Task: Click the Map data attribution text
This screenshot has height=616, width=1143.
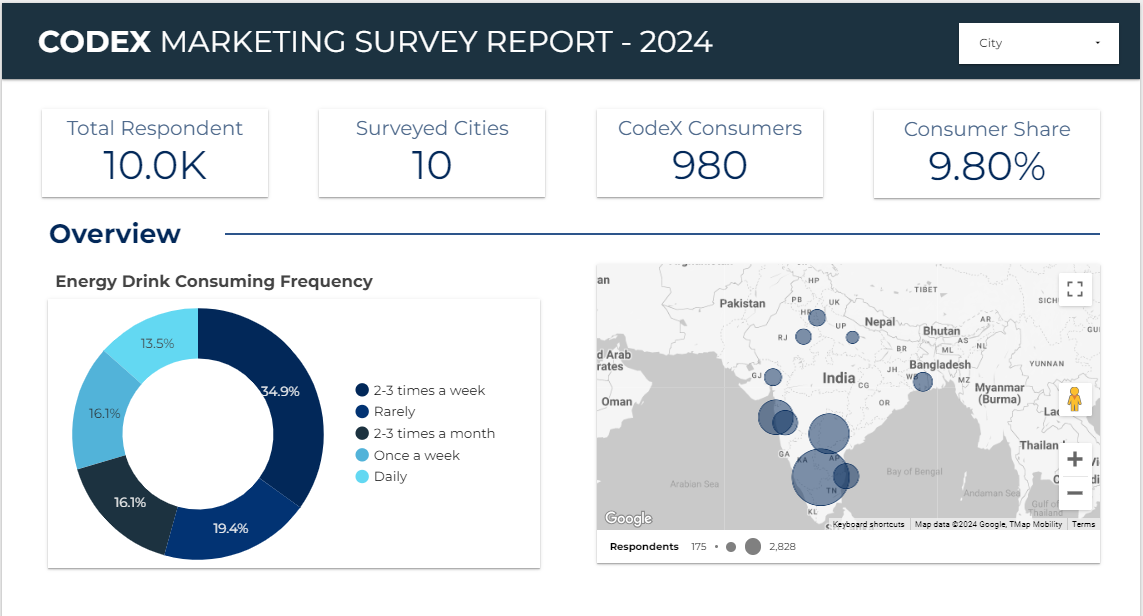Action: point(988,524)
